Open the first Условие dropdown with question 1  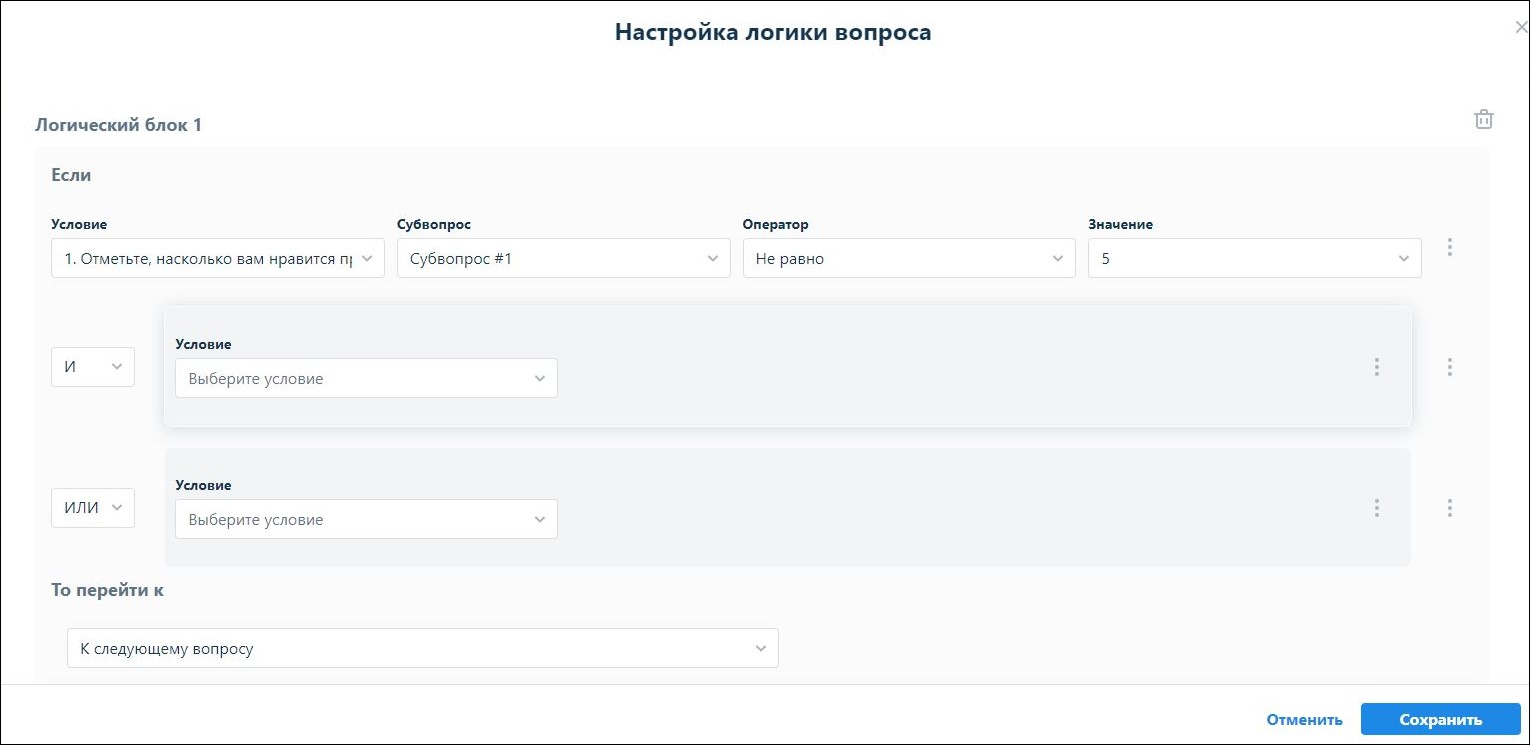coord(218,258)
